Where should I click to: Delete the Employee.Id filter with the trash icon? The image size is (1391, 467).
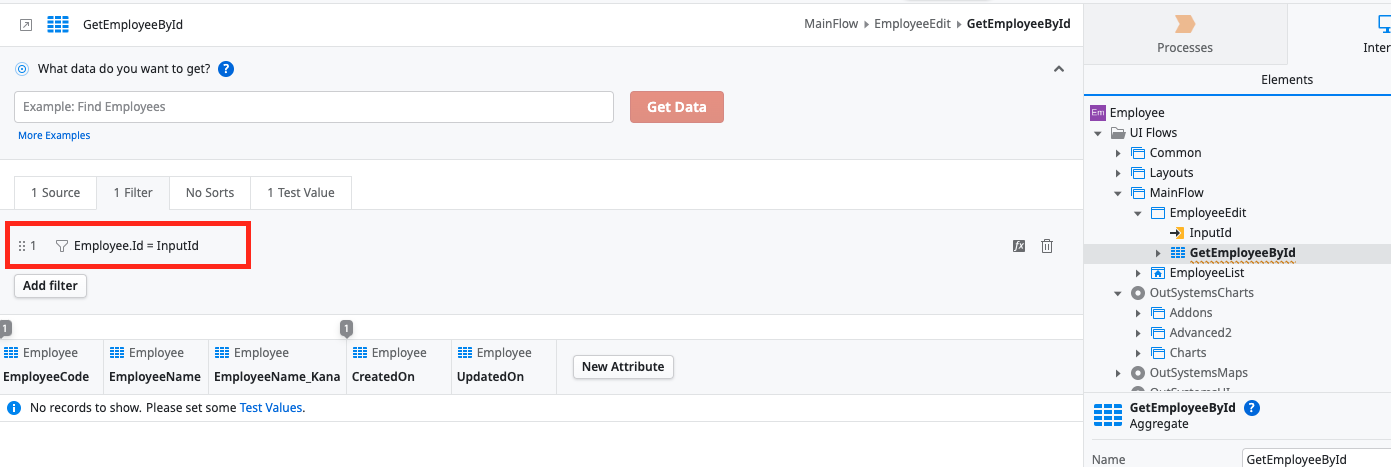point(1047,246)
